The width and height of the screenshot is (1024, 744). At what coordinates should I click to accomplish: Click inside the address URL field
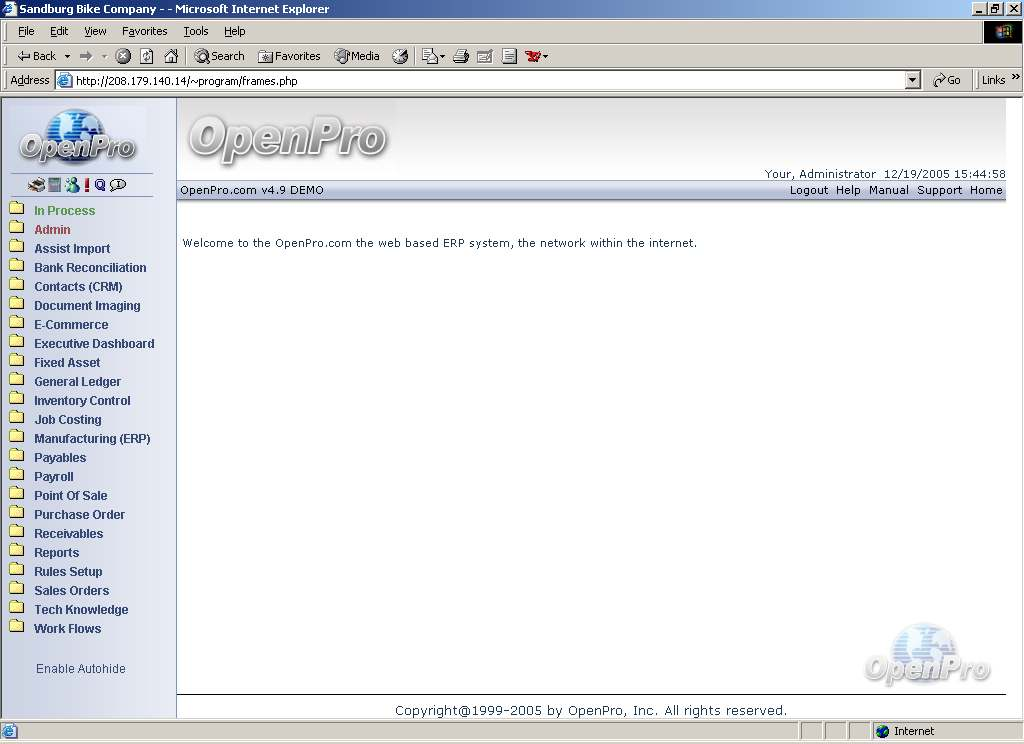tap(480, 81)
